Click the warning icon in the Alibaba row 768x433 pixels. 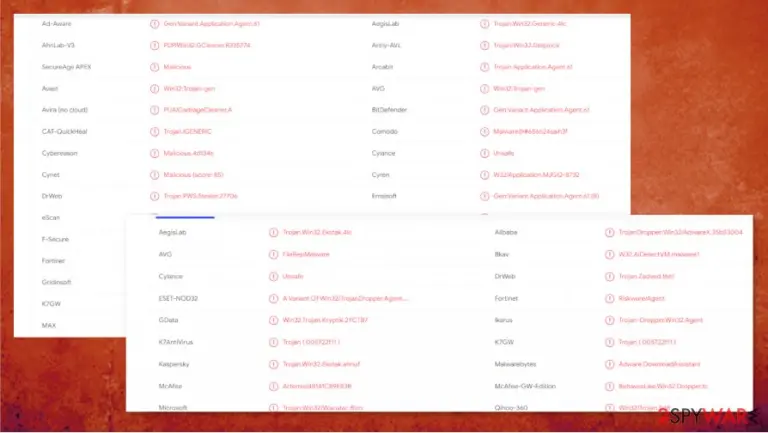pos(609,233)
